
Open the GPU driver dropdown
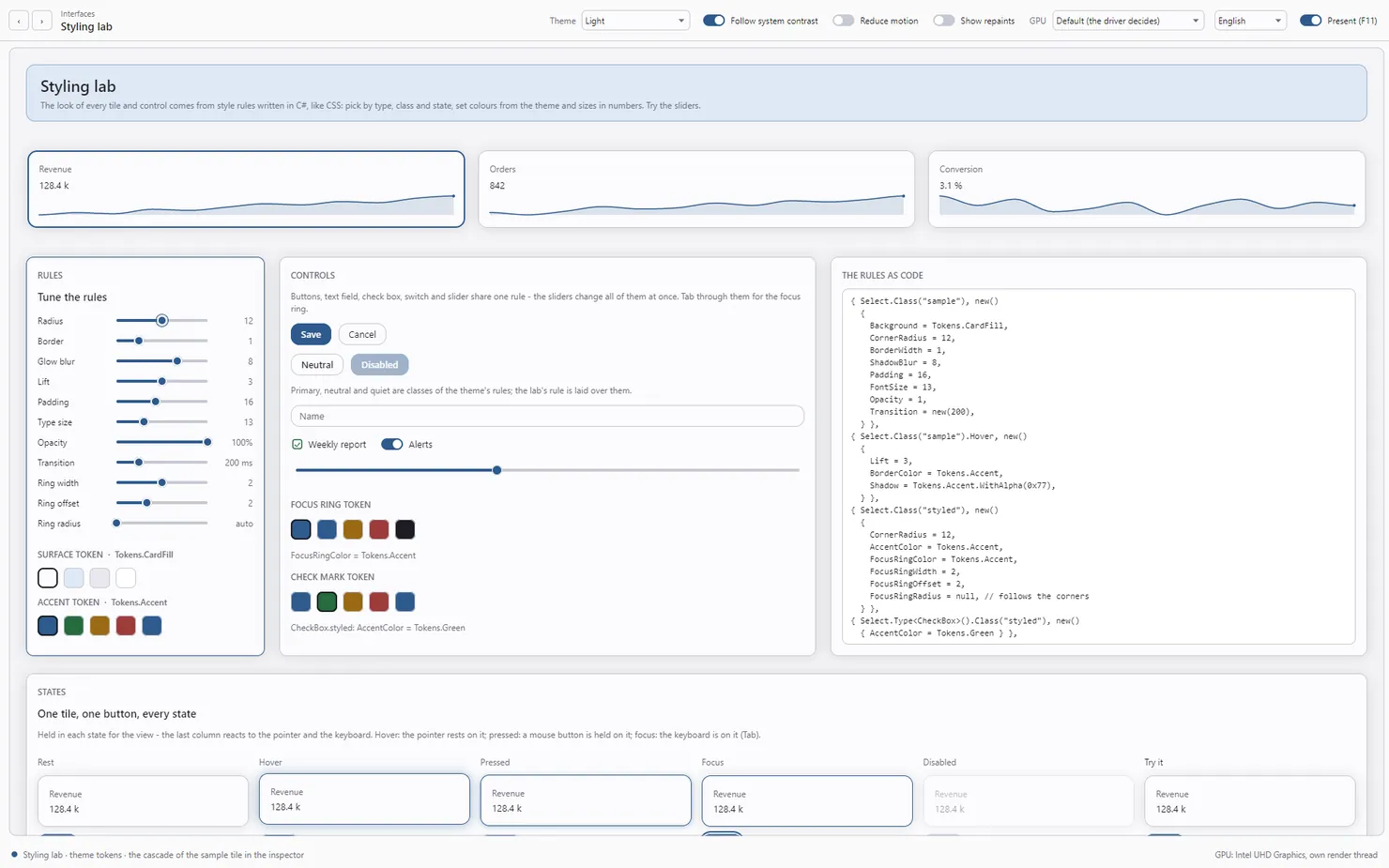pyautogui.click(x=1128, y=21)
